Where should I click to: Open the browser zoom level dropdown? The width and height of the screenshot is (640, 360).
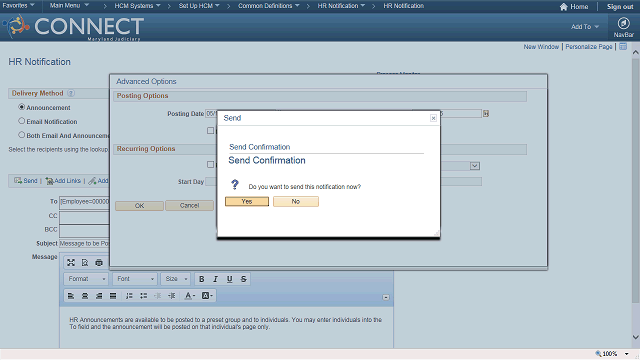626,354
